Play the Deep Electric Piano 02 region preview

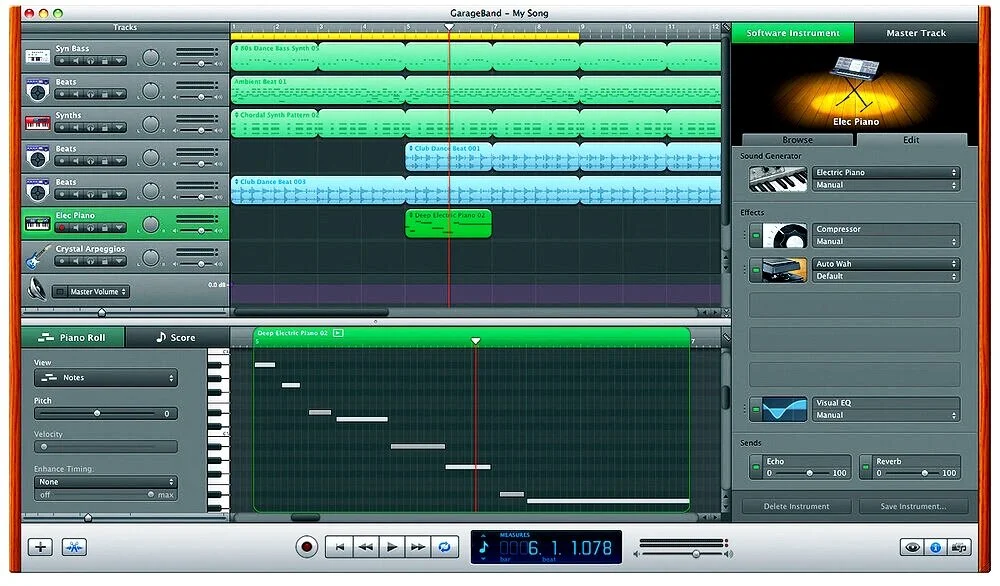[338, 333]
